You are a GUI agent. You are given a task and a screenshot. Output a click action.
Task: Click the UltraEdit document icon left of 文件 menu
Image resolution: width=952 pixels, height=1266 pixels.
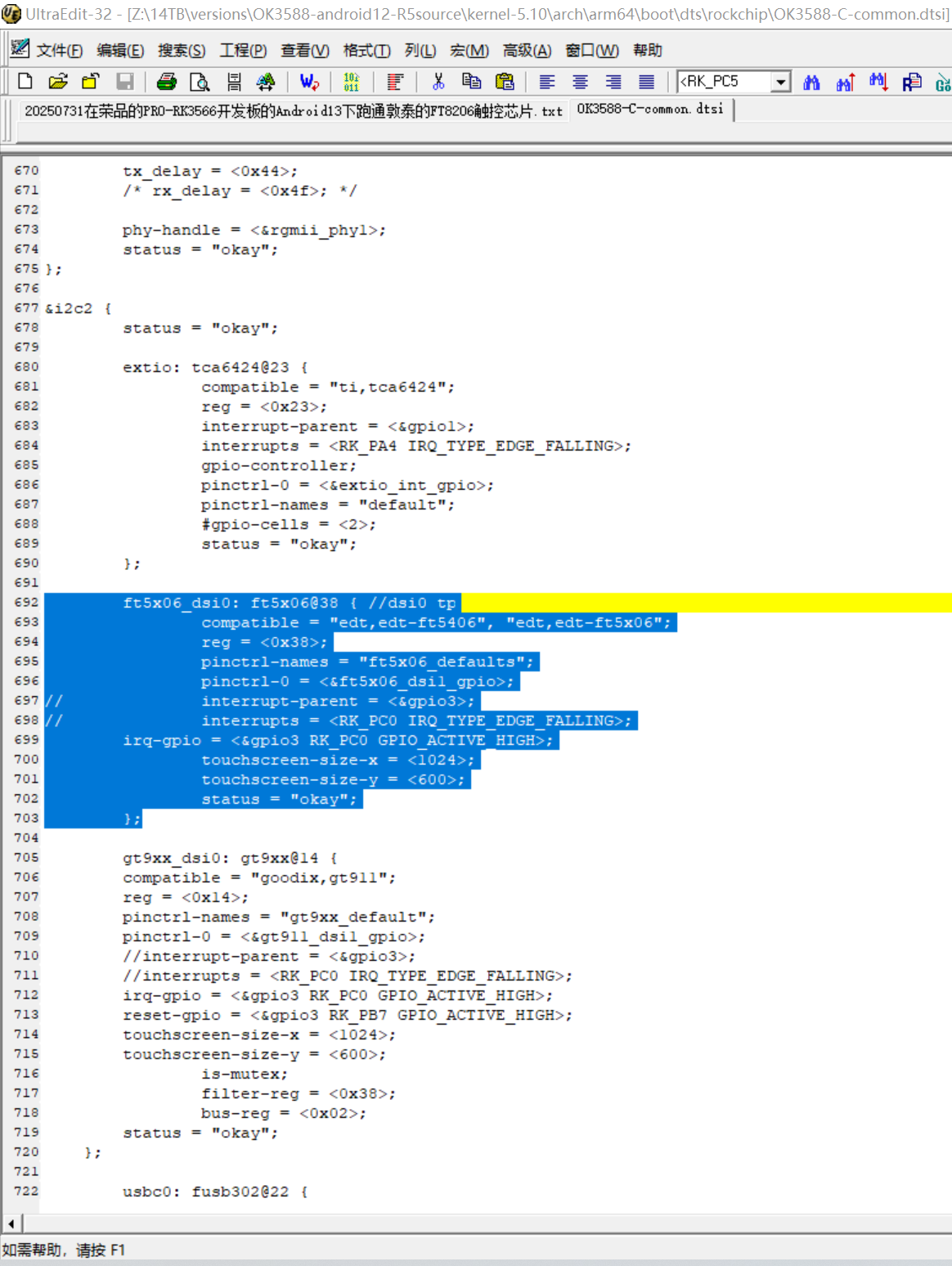click(20, 49)
